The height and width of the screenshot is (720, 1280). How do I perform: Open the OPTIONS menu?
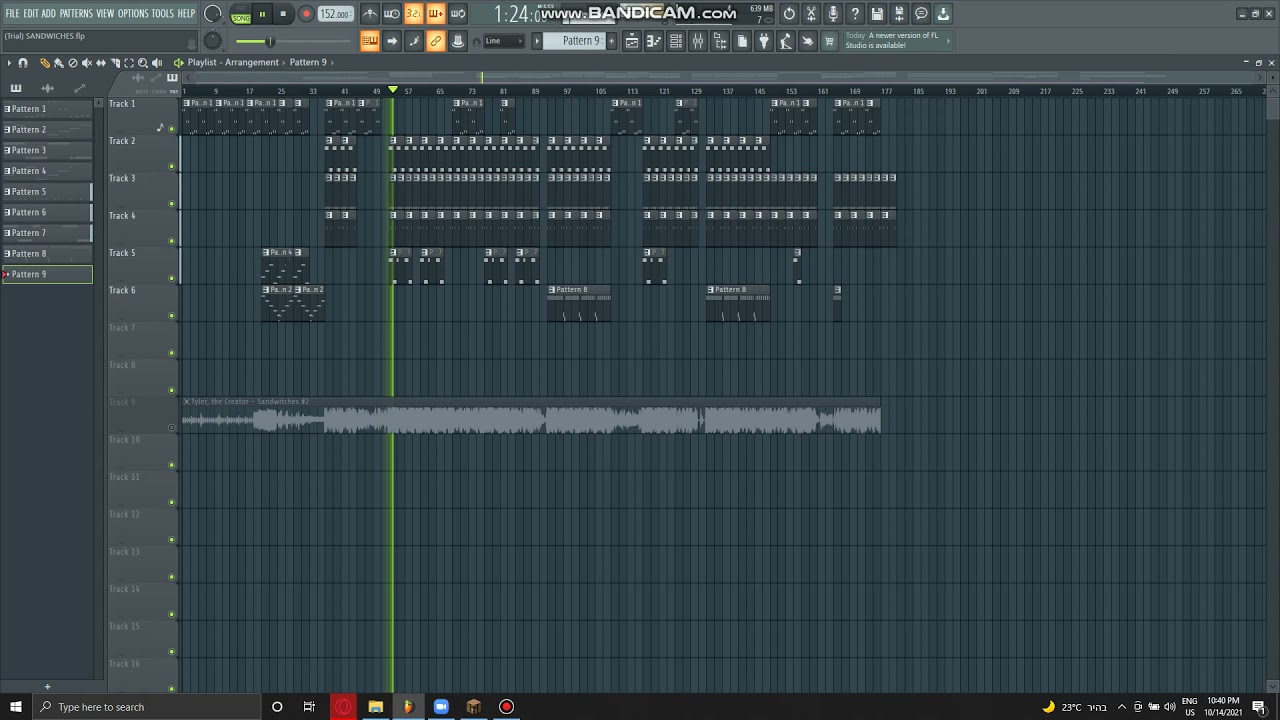pyautogui.click(x=133, y=14)
